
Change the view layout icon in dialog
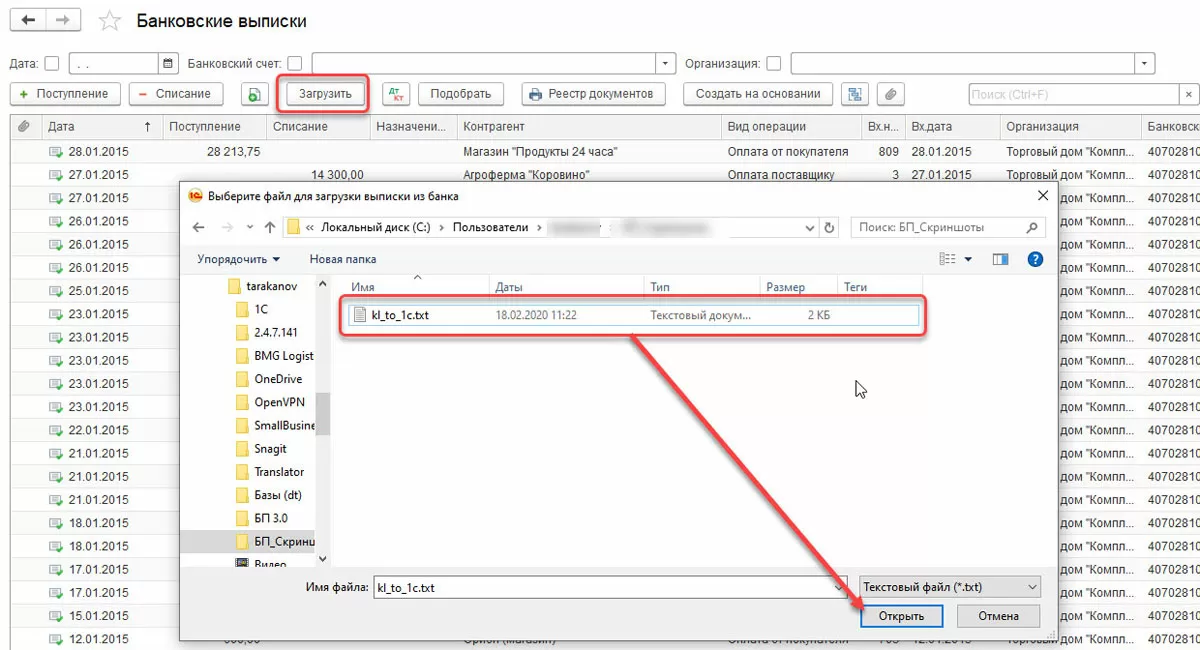(x=947, y=259)
